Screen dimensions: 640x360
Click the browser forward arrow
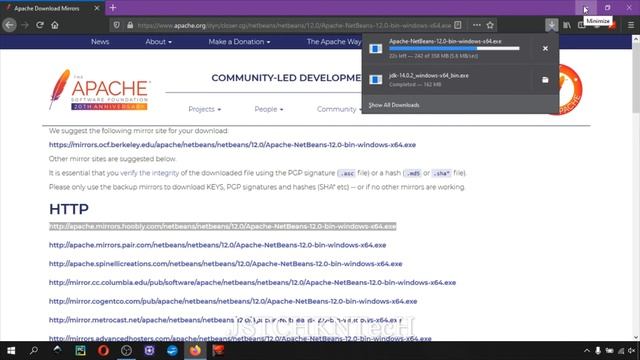pyautogui.click(x=25, y=25)
